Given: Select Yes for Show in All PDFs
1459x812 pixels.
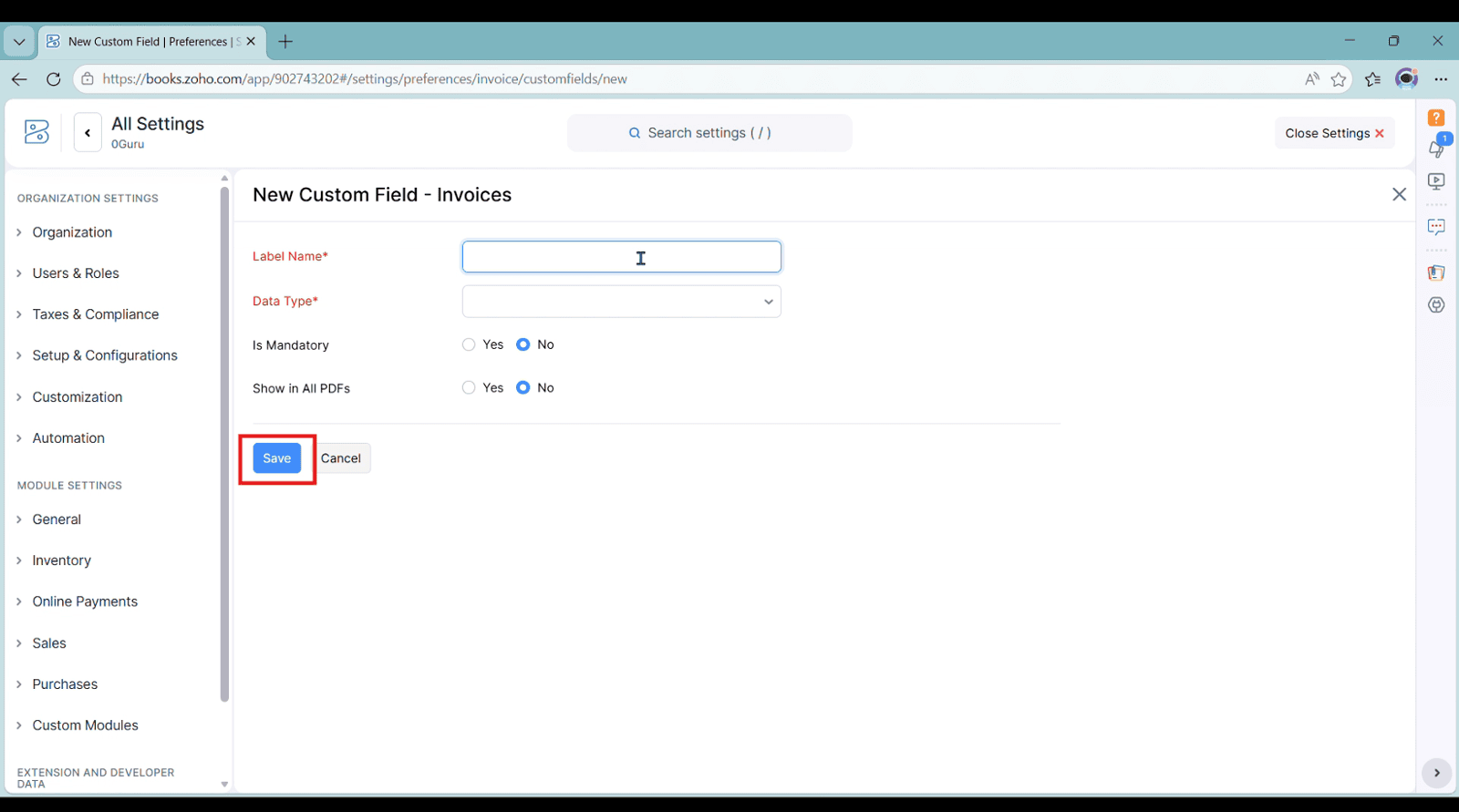Looking at the screenshot, I should [469, 387].
